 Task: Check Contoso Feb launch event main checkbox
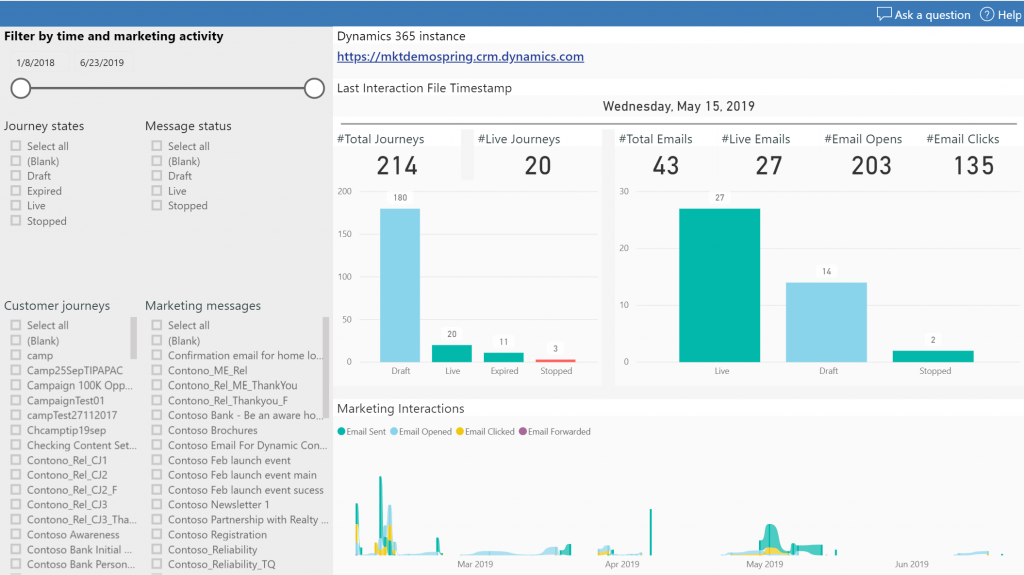coord(157,475)
